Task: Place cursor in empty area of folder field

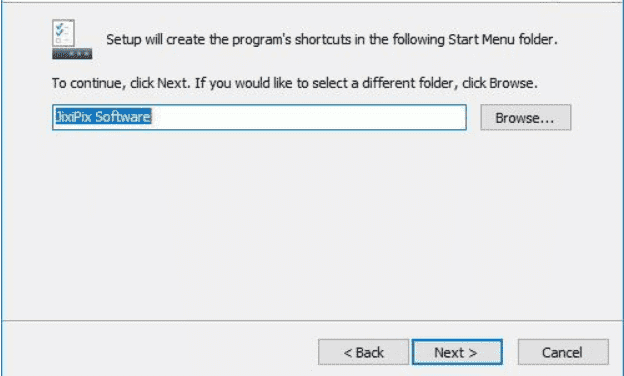Action: pos(308,117)
